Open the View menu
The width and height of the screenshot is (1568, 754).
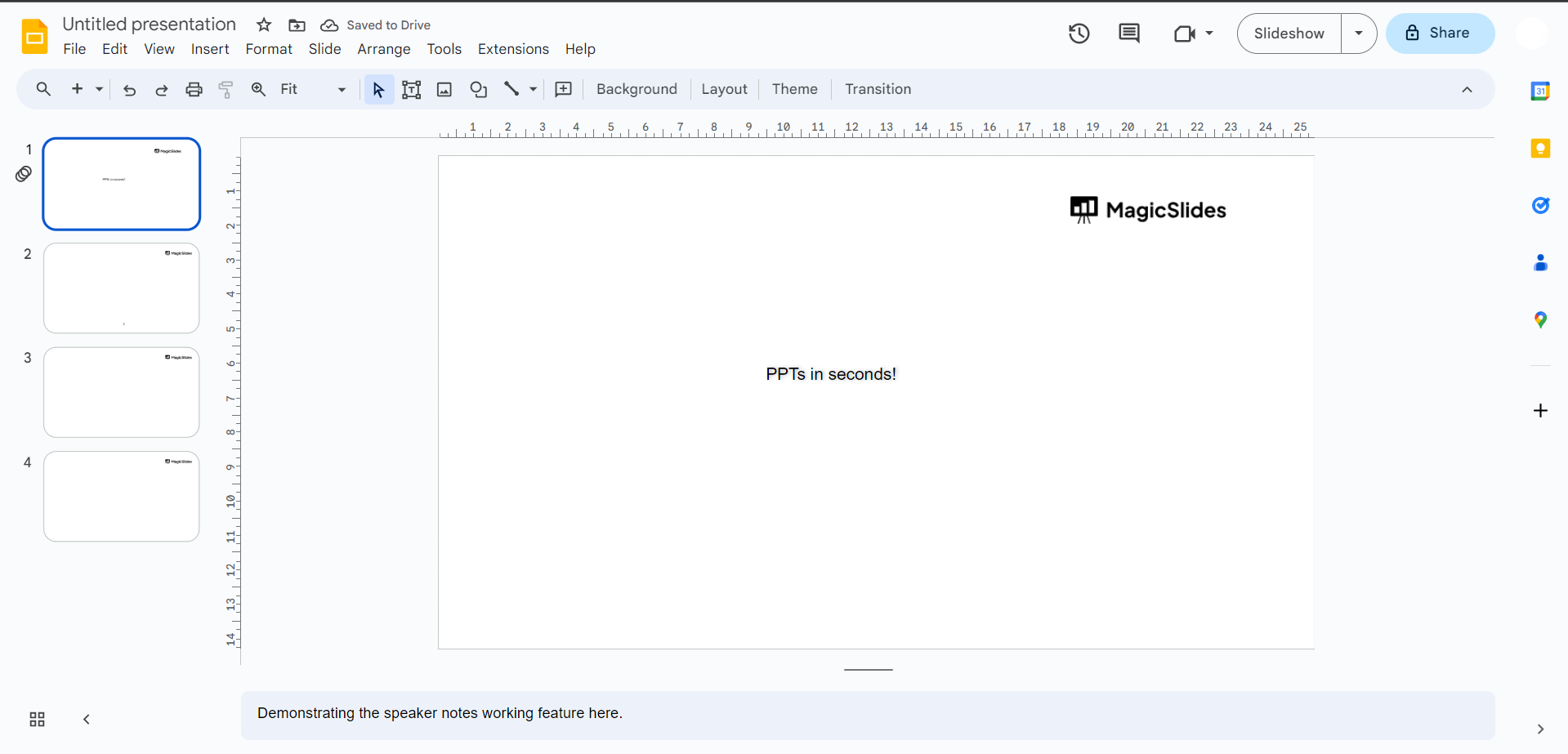pyautogui.click(x=159, y=49)
